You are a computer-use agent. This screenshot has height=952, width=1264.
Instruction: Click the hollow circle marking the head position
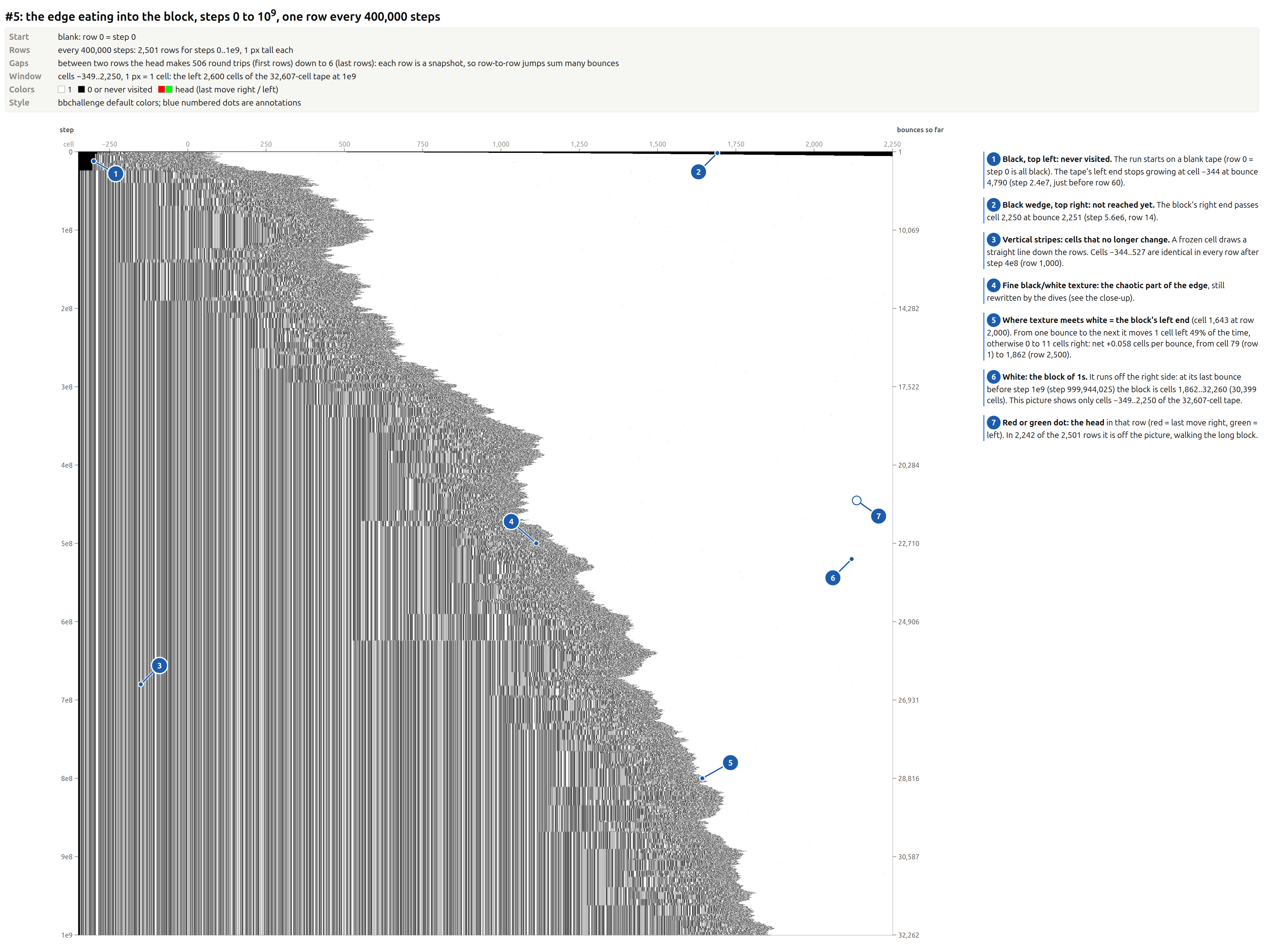[857, 501]
